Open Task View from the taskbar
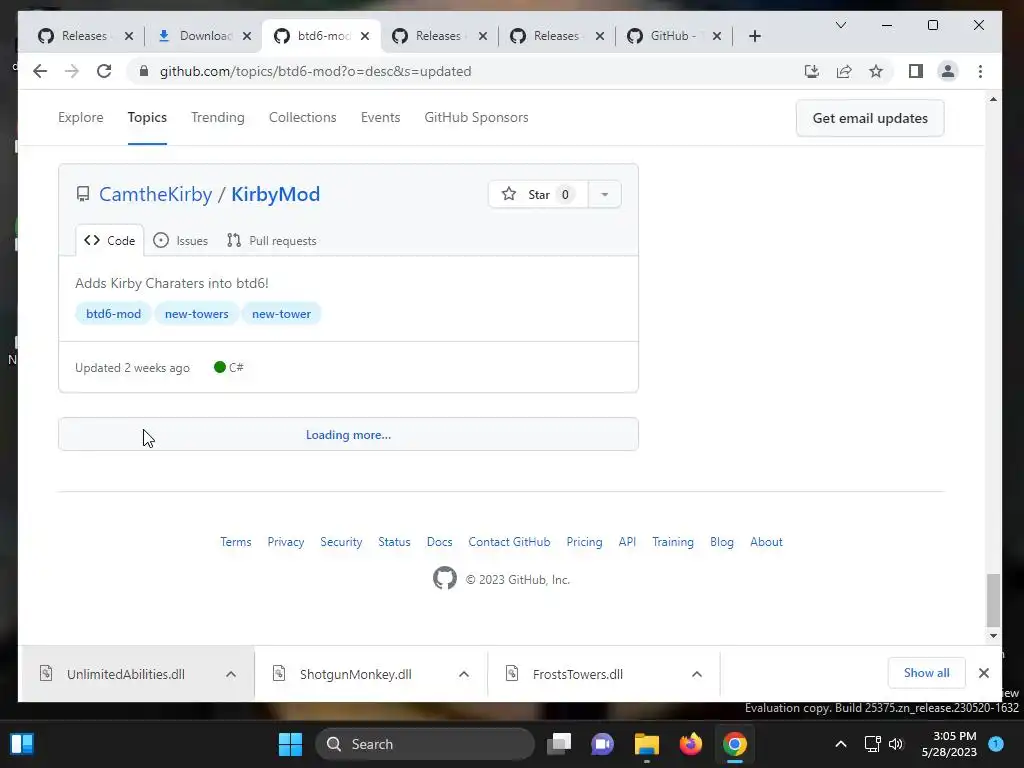The height and width of the screenshot is (768, 1024). tap(559, 744)
